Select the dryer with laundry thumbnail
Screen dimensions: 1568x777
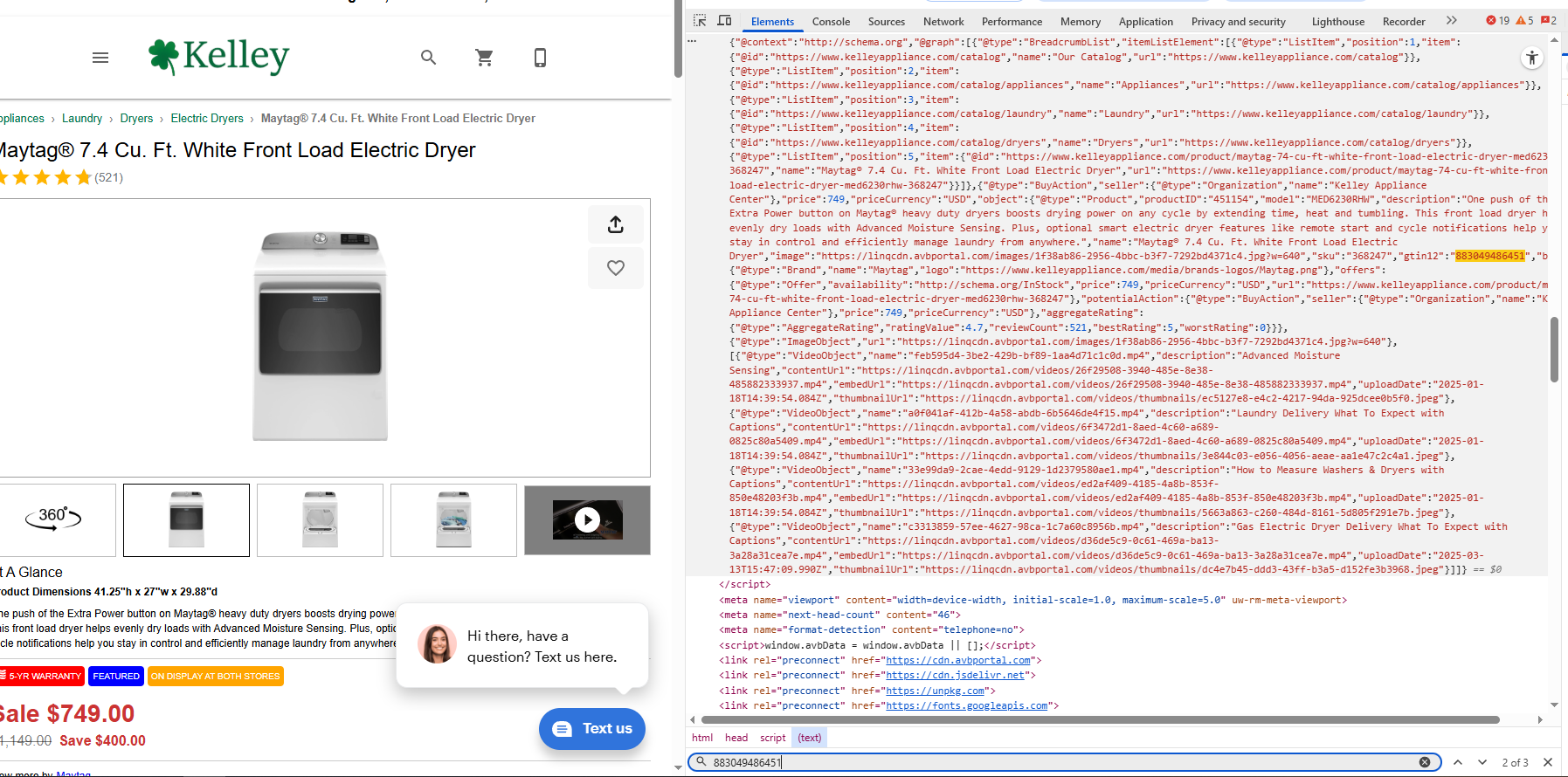(453, 520)
